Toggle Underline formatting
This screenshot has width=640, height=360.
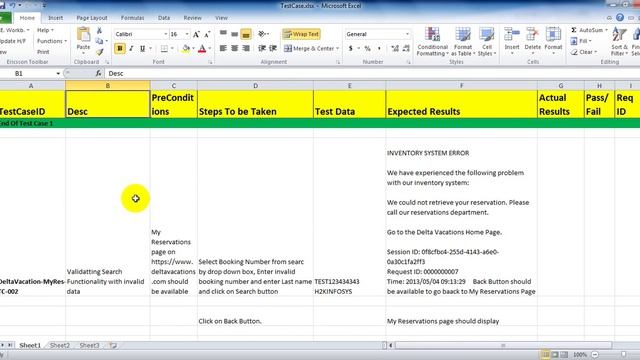point(142,49)
